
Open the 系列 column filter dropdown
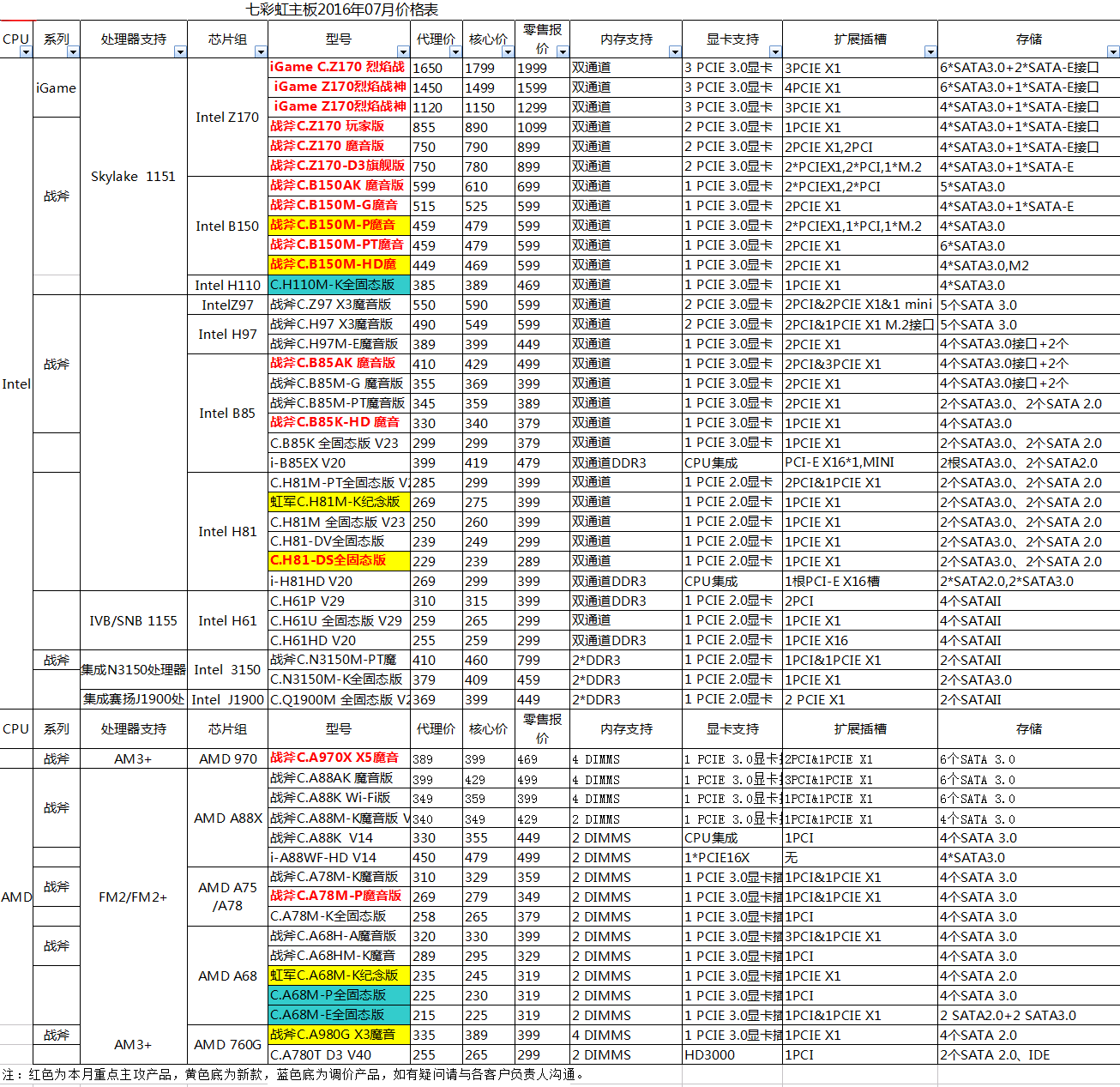(x=73, y=52)
